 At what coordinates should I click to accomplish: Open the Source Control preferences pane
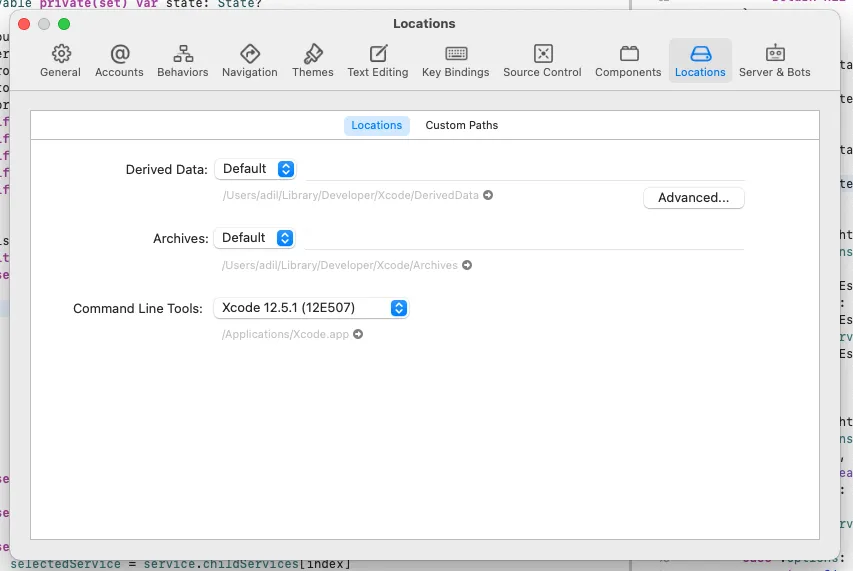tap(542, 61)
